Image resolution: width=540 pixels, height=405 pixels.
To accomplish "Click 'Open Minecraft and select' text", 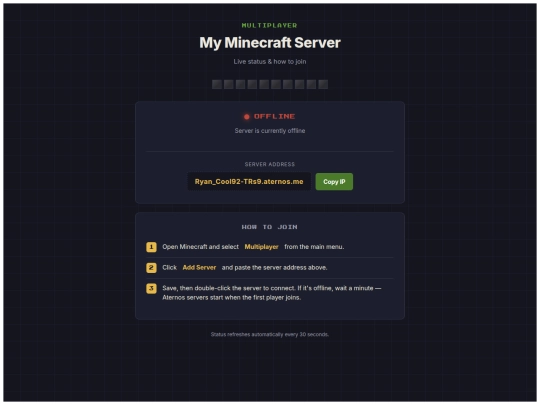I will pyautogui.click(x=200, y=247).
